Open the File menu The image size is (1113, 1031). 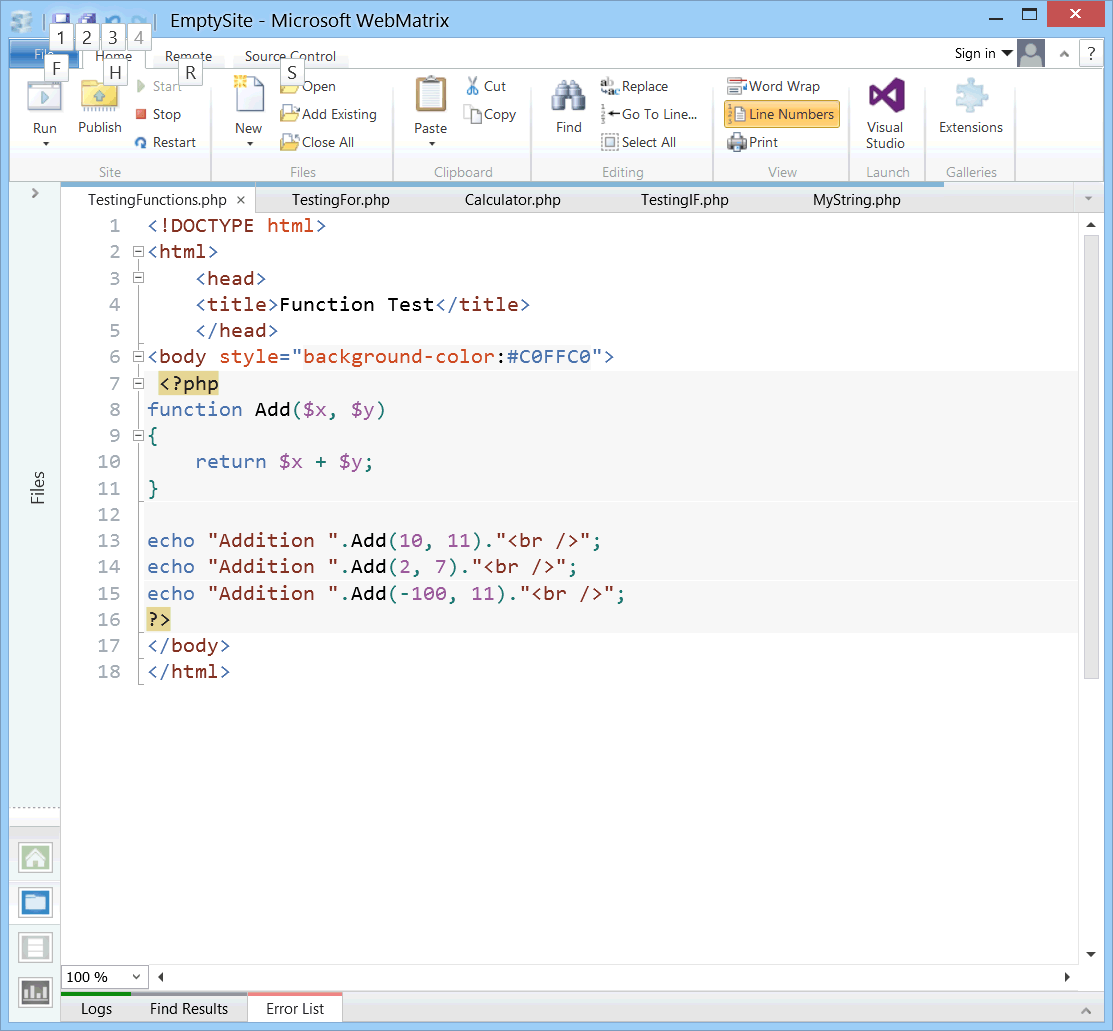click(x=44, y=55)
